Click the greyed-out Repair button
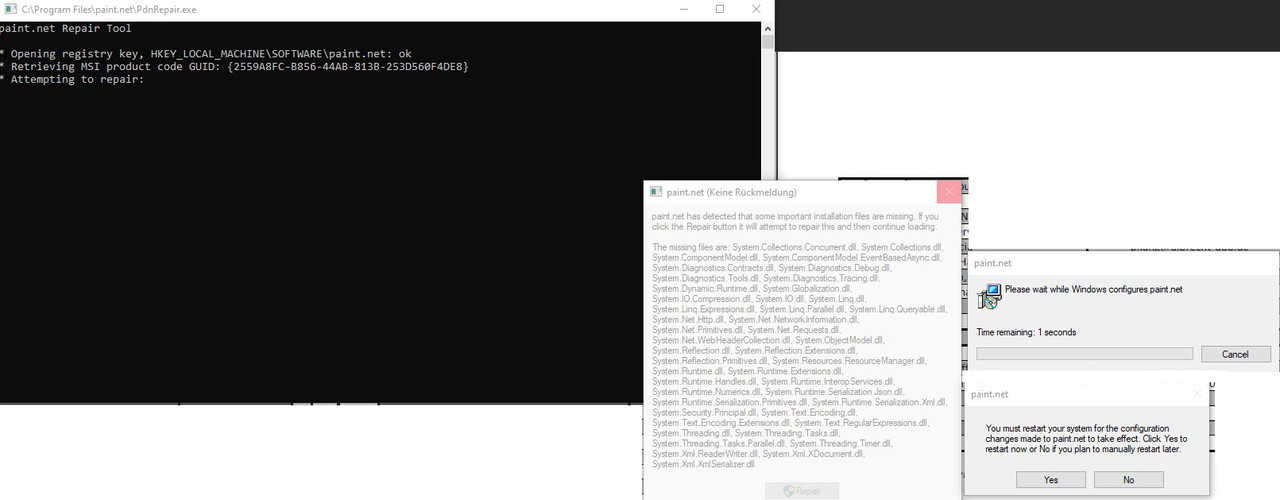Screen dimensions: 1280x500 coord(802,491)
